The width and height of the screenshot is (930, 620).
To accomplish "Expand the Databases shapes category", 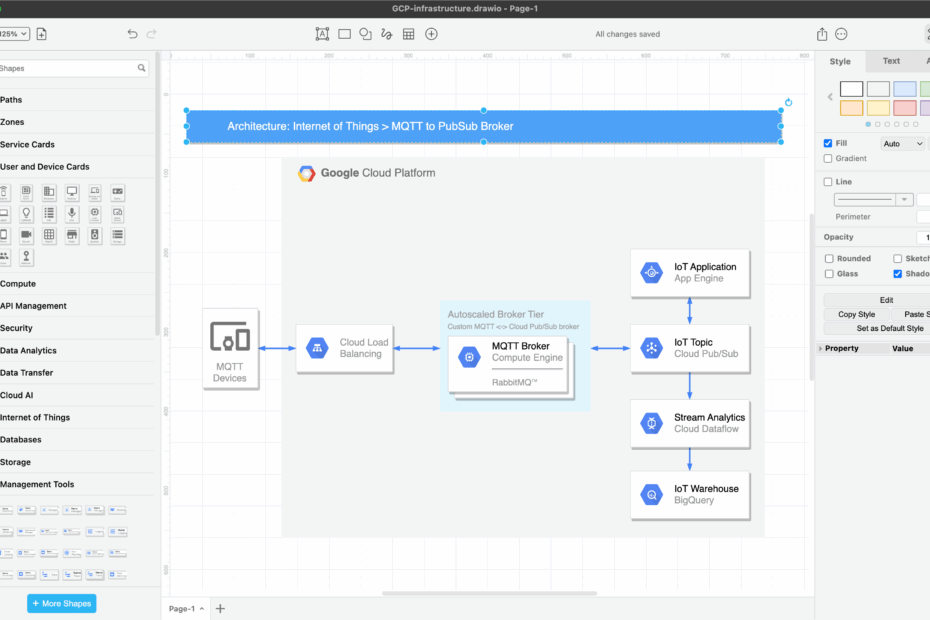I will [x=21, y=440].
